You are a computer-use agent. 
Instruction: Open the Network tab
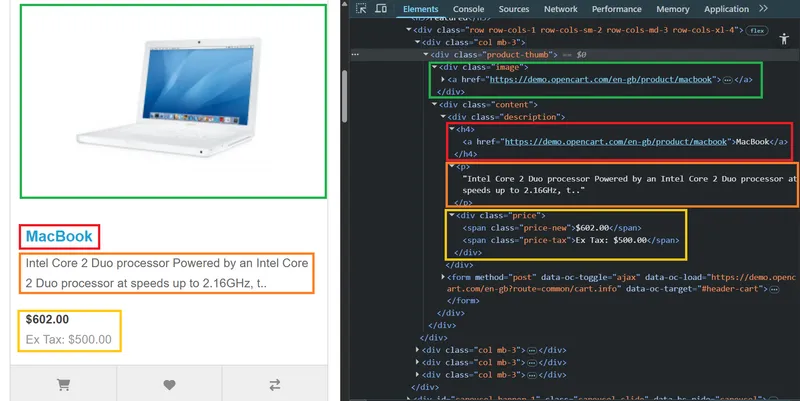tap(561, 9)
